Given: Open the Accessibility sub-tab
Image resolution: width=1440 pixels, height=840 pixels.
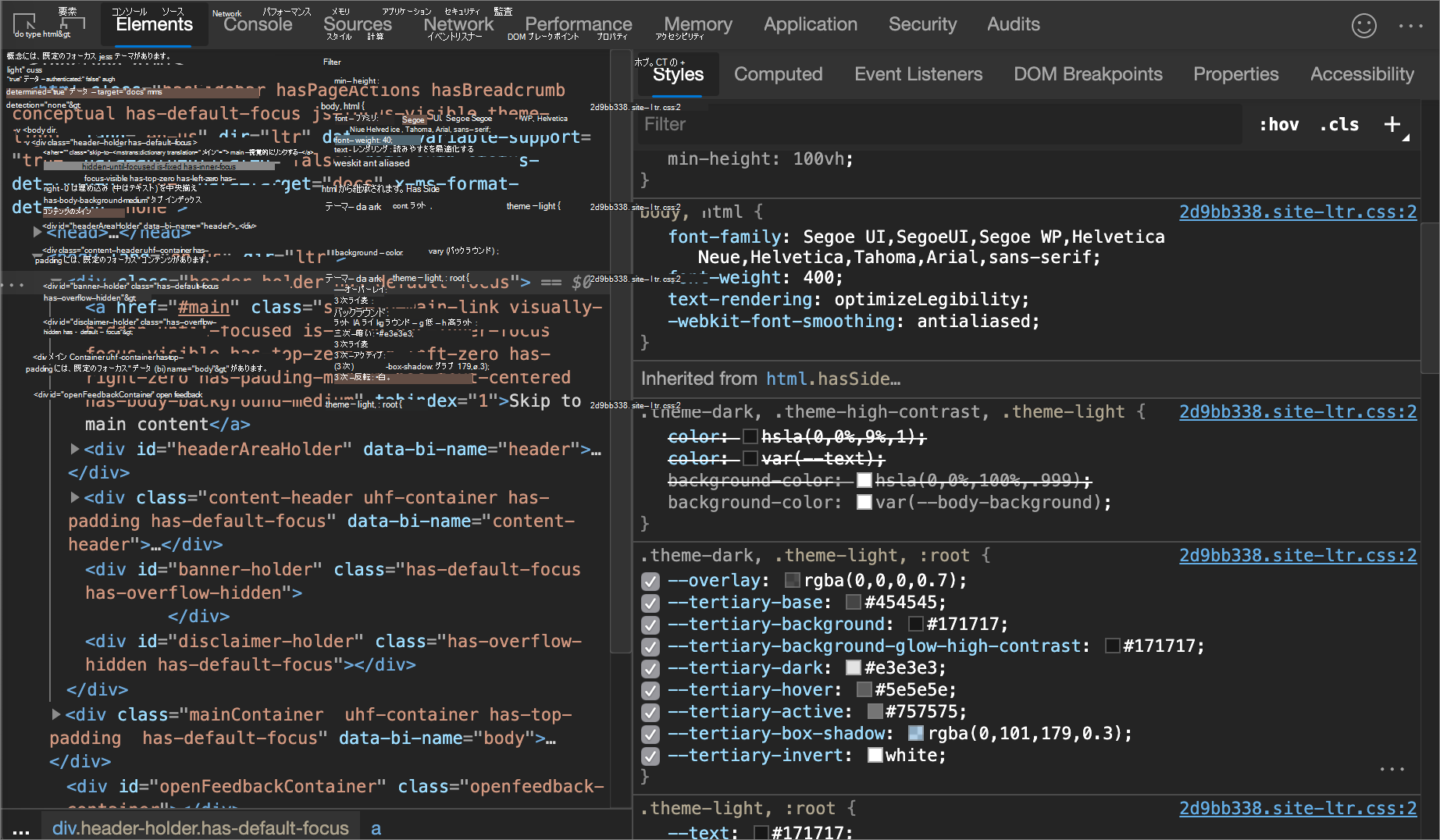Looking at the screenshot, I should click(x=1362, y=74).
